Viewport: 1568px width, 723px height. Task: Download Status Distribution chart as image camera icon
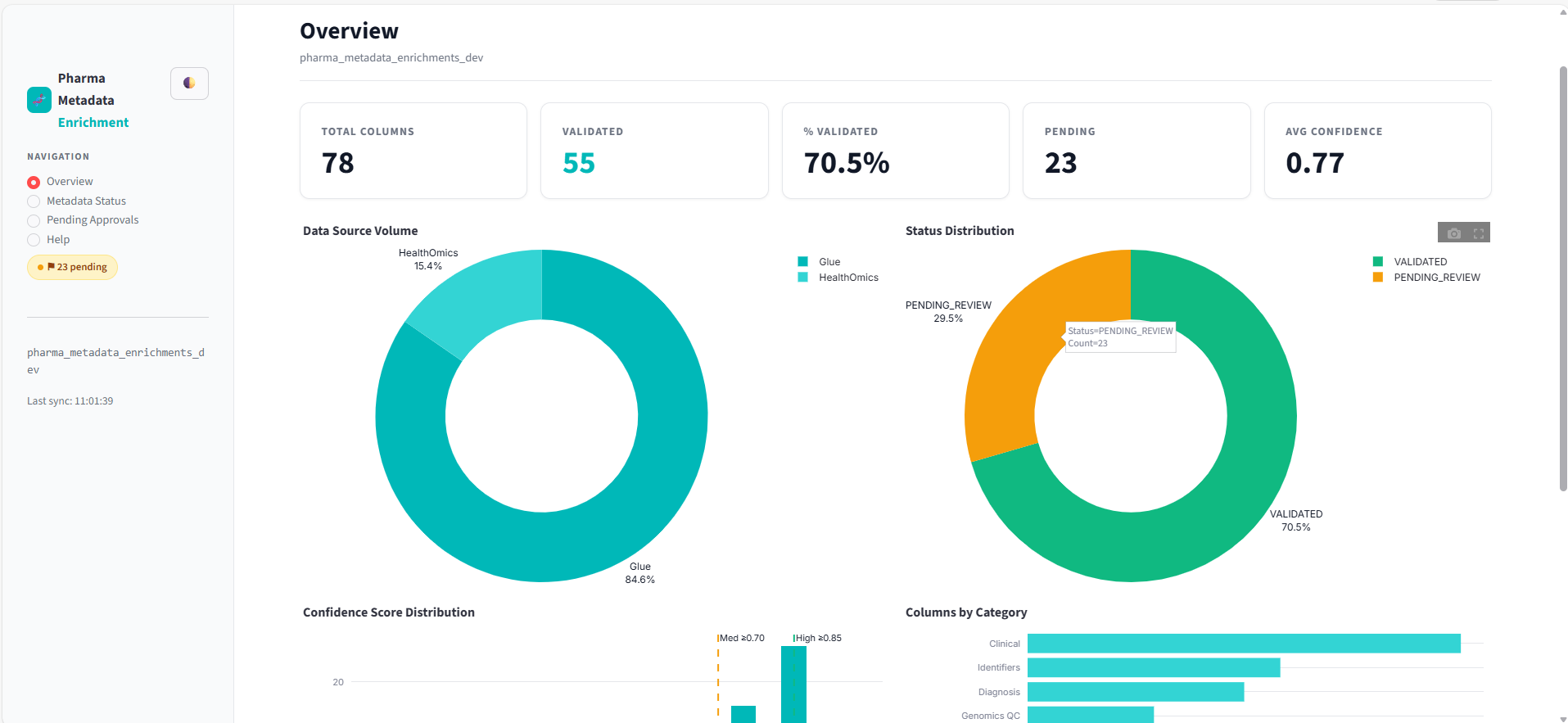point(1453,233)
